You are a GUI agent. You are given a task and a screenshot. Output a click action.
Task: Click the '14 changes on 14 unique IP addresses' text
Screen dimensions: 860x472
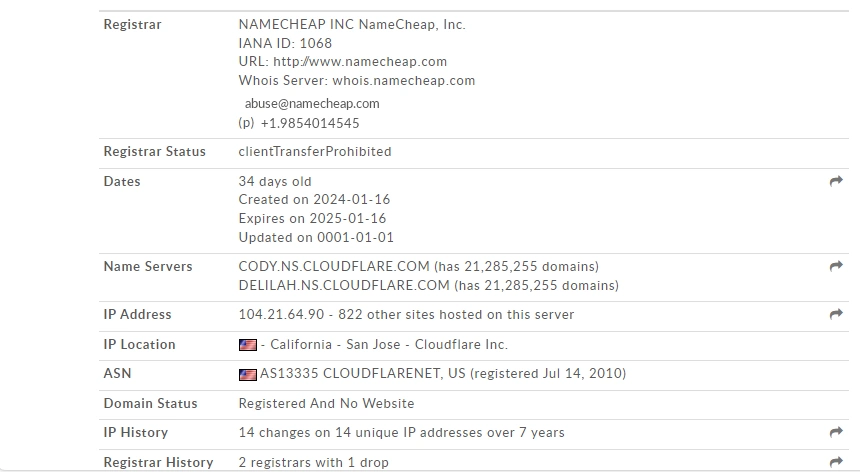401,433
